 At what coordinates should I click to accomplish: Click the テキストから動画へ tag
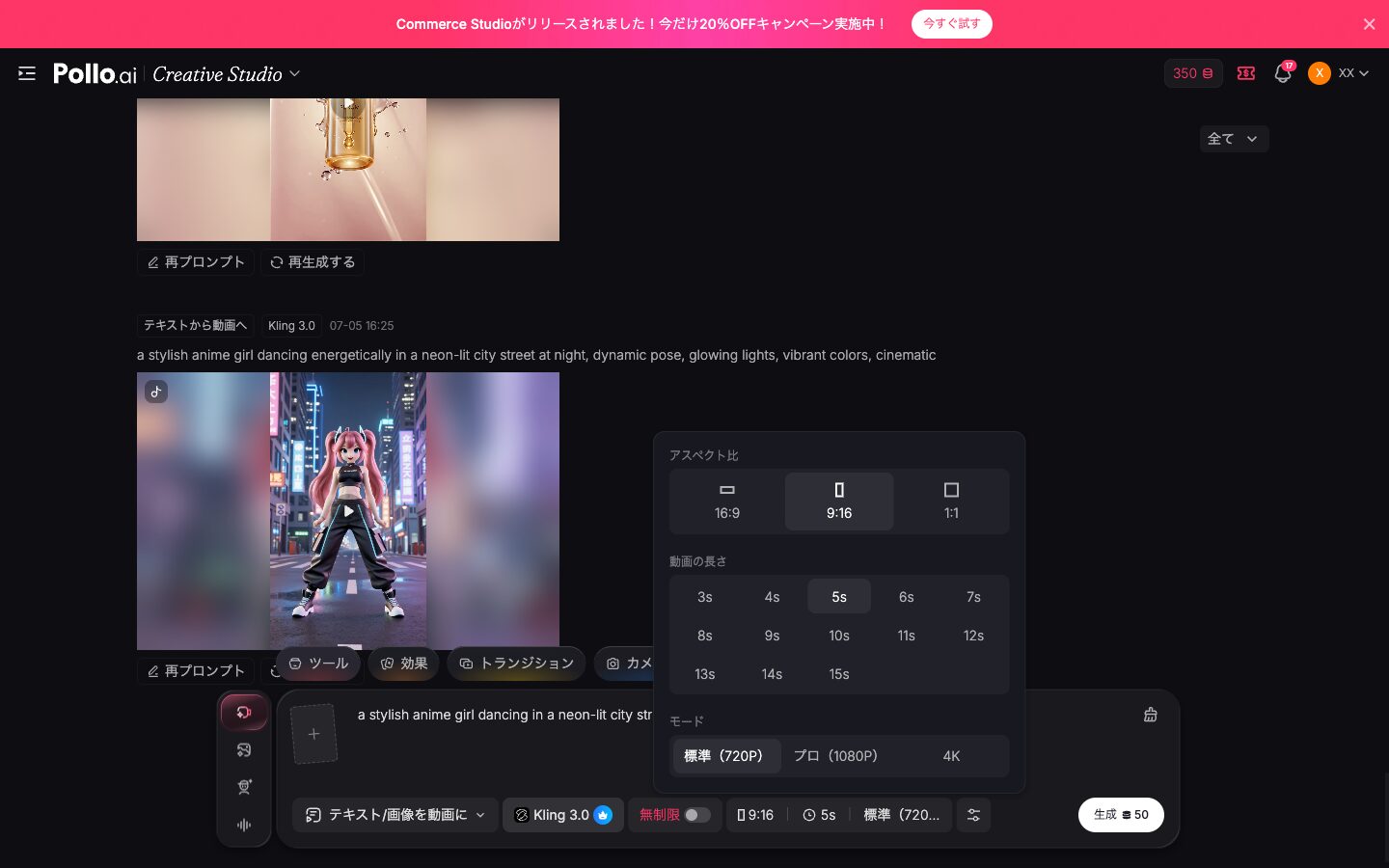pyautogui.click(x=196, y=325)
